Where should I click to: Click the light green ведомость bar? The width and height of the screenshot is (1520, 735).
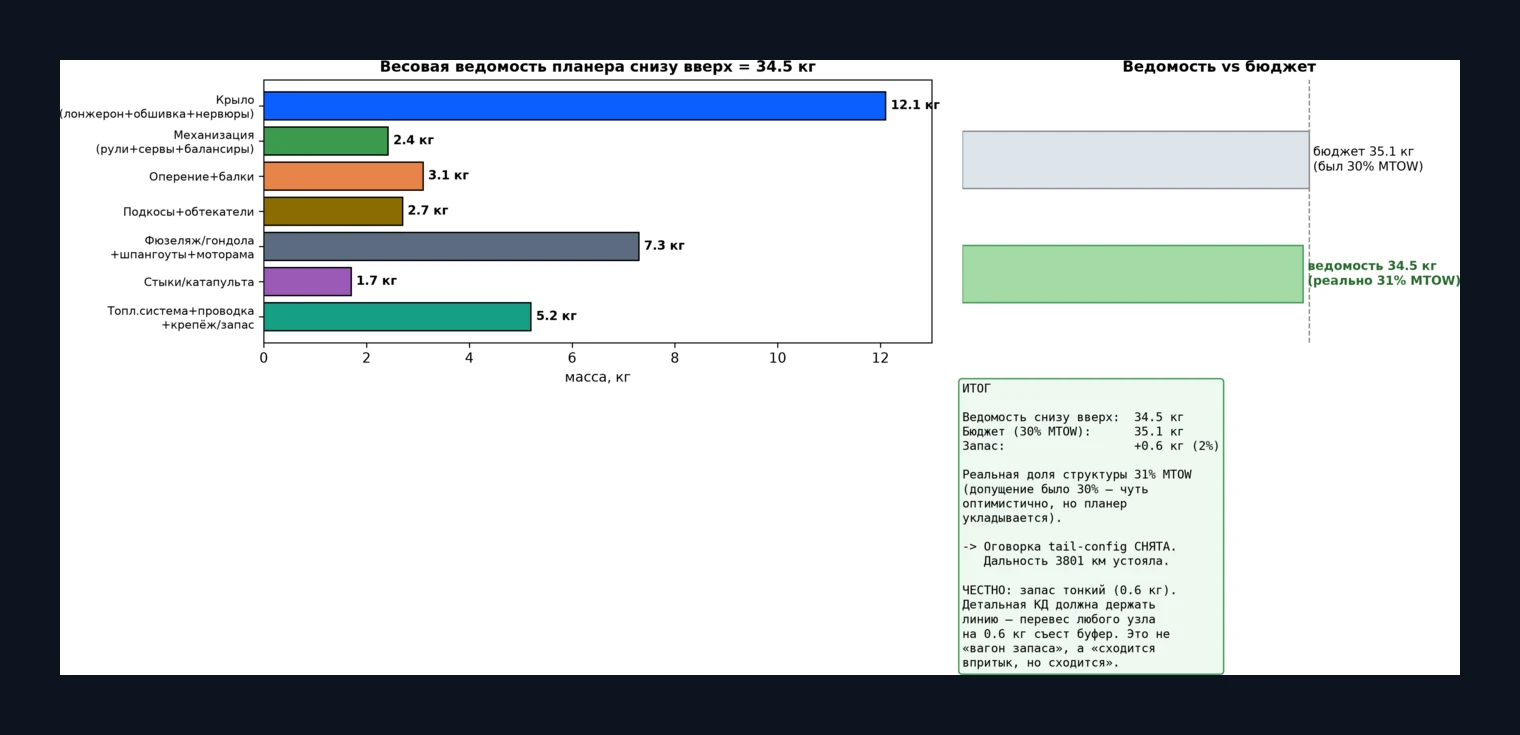1133,274
